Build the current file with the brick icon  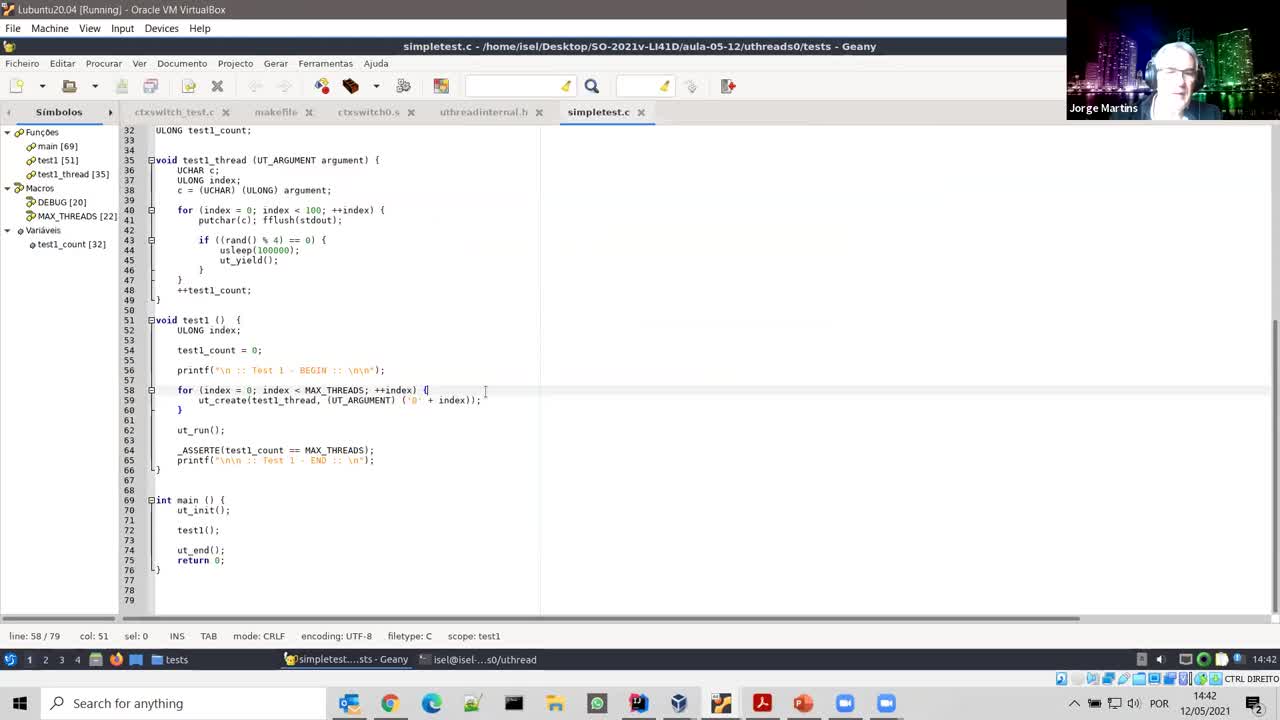(350, 86)
